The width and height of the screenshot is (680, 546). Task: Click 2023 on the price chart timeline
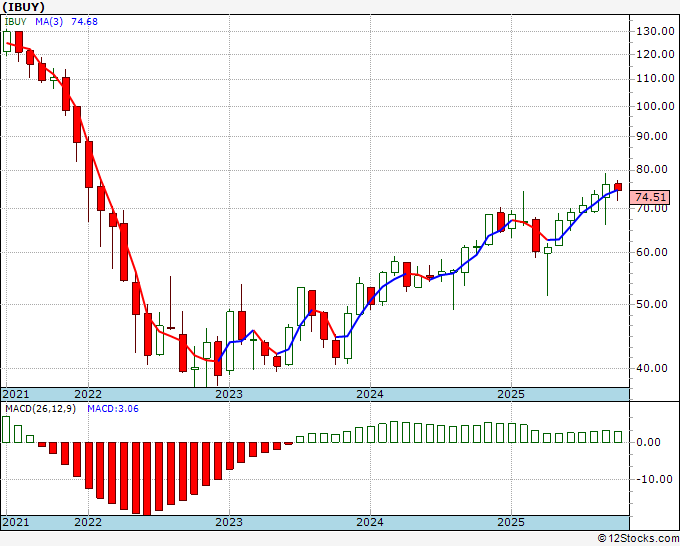pos(229,394)
